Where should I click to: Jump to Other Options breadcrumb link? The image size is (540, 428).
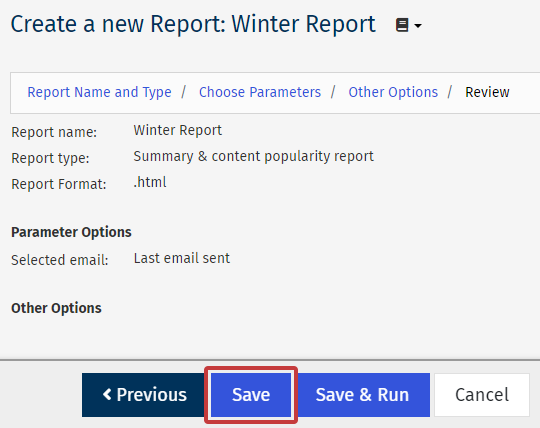(x=393, y=92)
